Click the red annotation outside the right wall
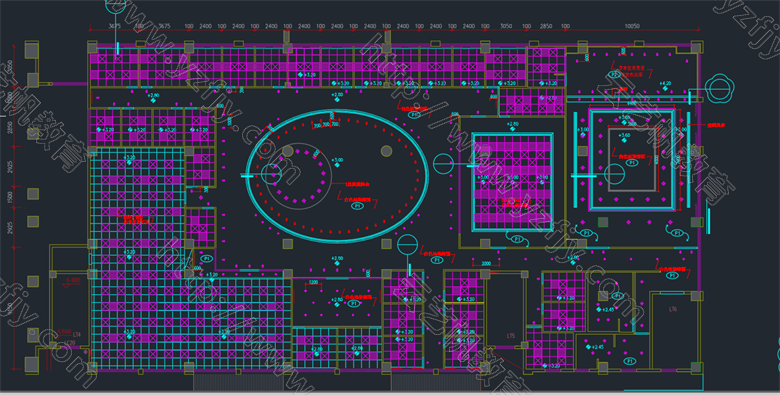The height and width of the screenshot is (395, 780). [716, 125]
